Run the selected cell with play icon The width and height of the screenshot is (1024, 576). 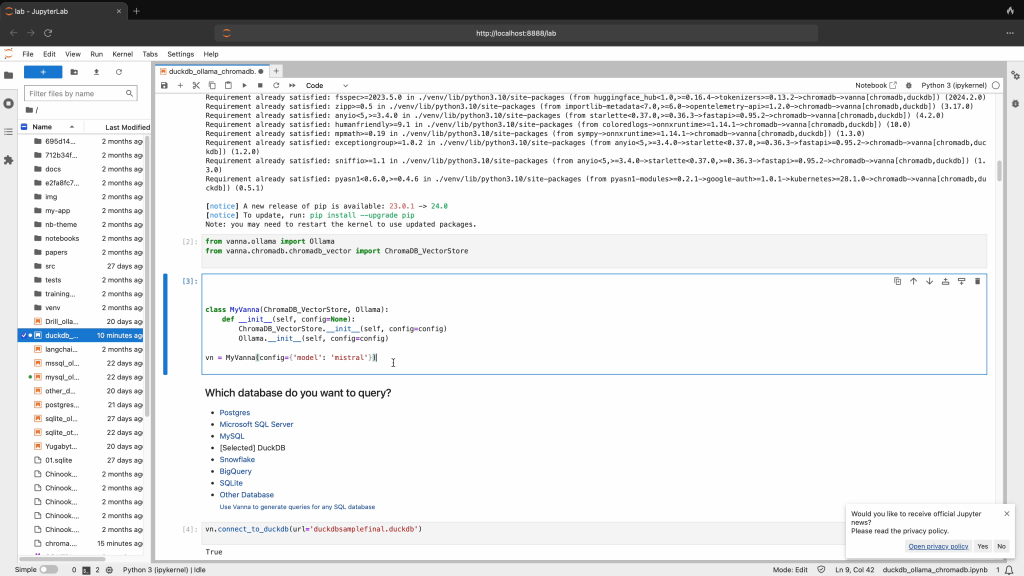point(245,86)
